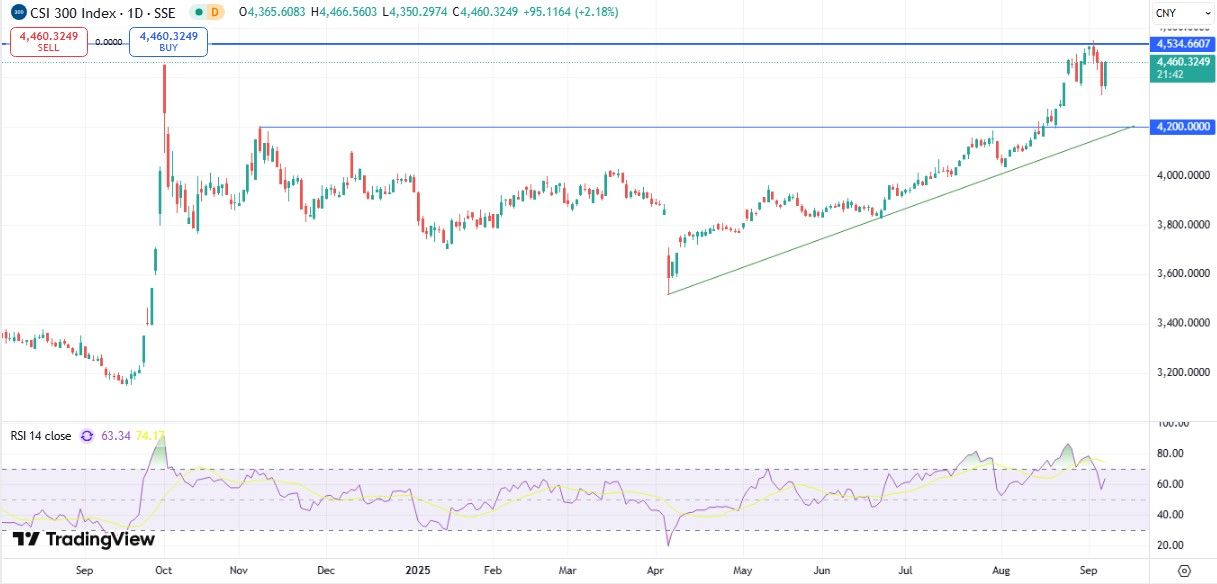Viewport: 1217px width, 584px height.
Task: Click the 2025 marker on the time axis
Action: tap(417, 570)
